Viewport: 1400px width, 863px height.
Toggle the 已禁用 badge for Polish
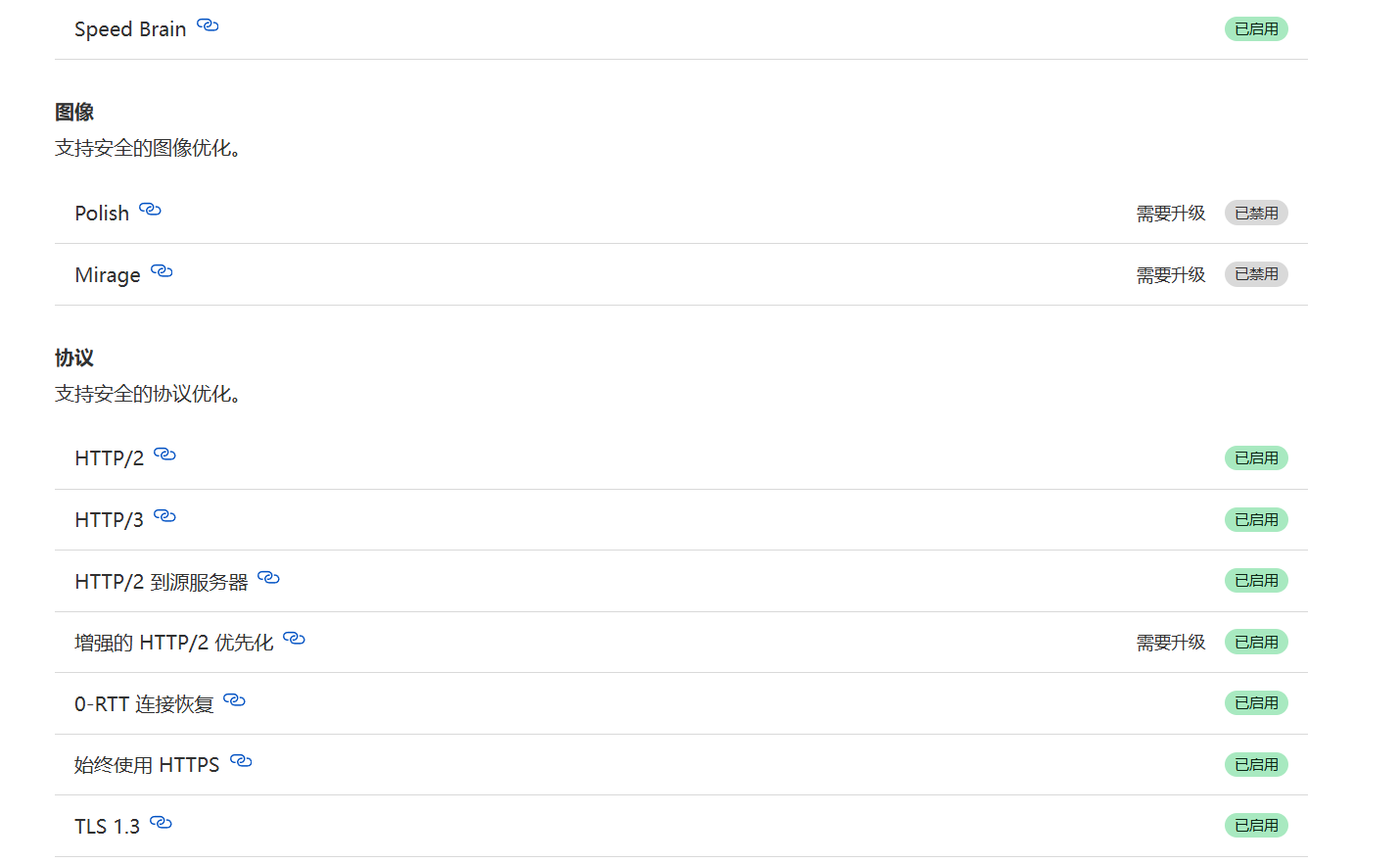1256,212
